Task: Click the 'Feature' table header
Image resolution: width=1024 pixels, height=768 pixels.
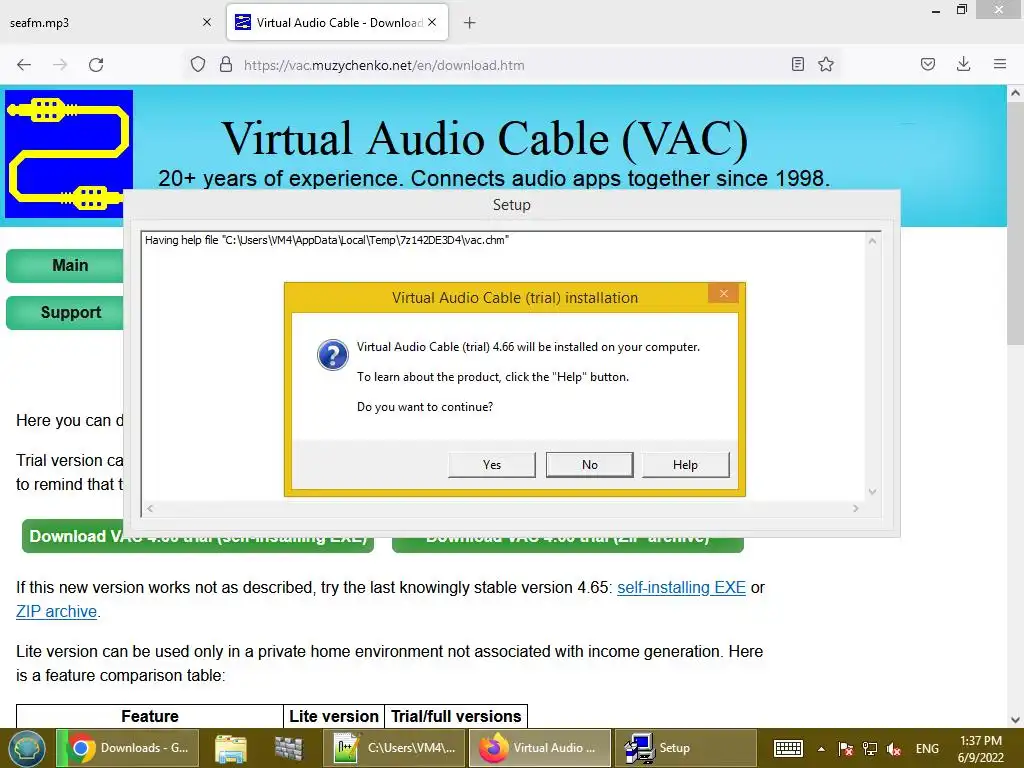Action: [150, 716]
